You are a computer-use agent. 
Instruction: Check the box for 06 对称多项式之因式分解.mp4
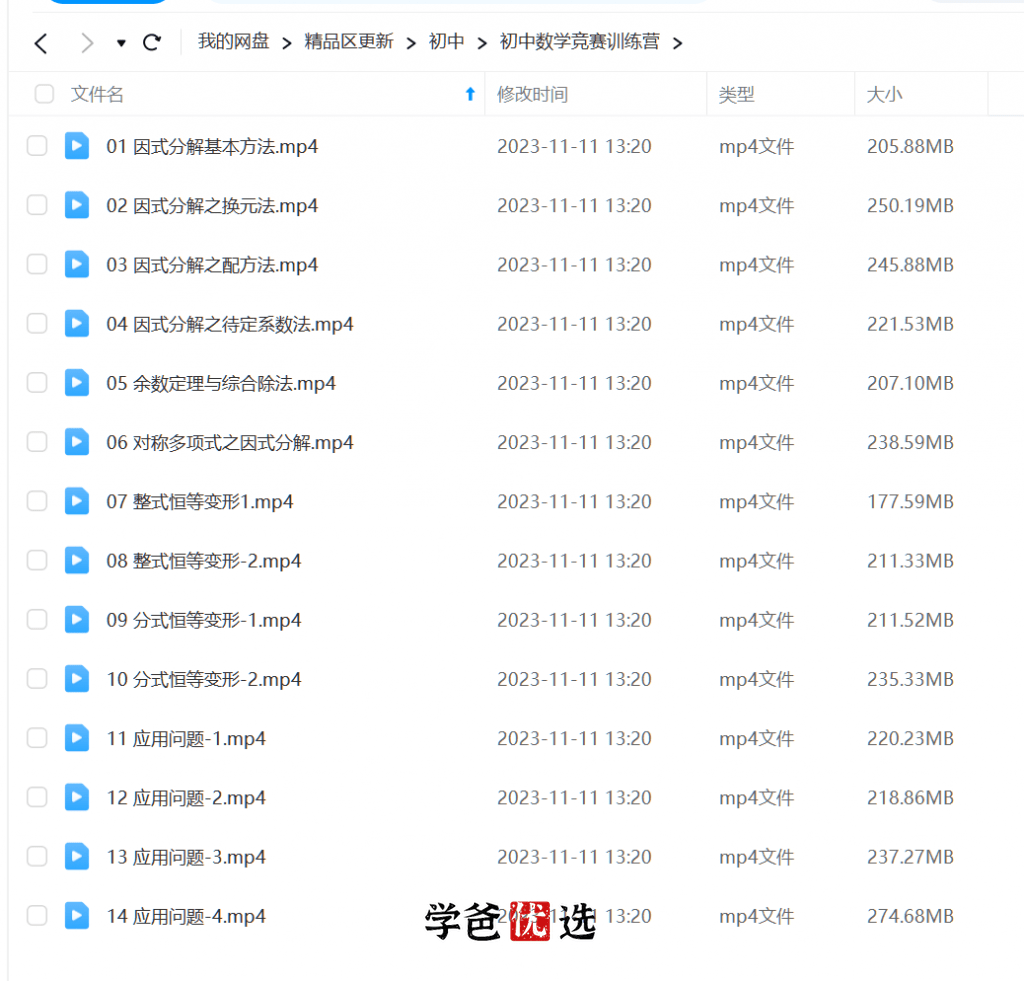[37, 442]
